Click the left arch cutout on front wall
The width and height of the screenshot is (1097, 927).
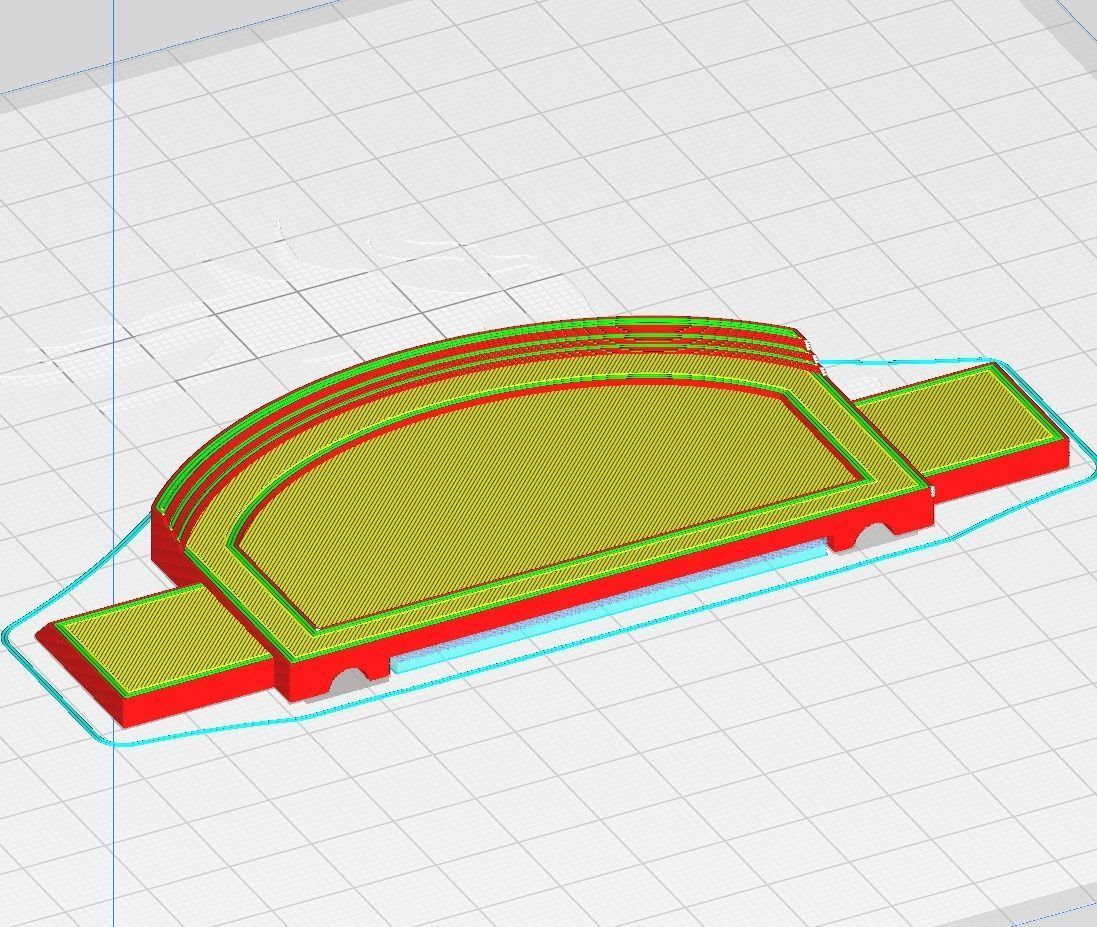350,680
